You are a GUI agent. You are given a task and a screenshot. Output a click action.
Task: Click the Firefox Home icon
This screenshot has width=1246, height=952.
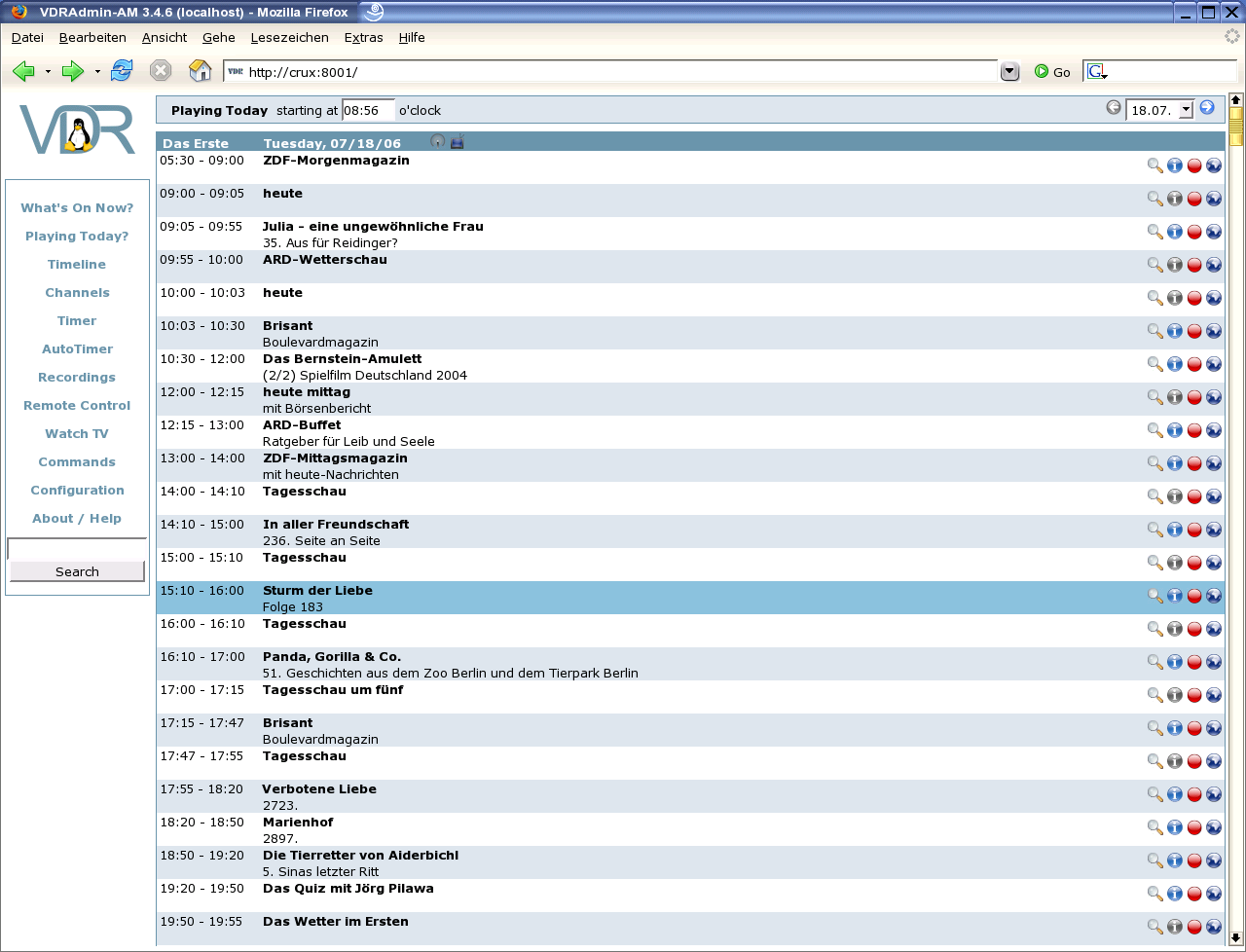tap(200, 71)
